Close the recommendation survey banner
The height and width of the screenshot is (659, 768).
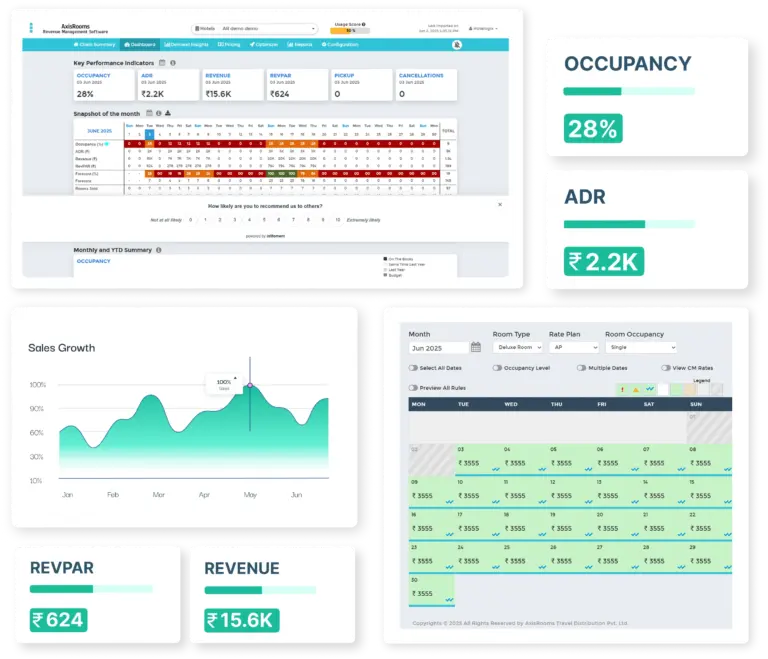point(500,203)
